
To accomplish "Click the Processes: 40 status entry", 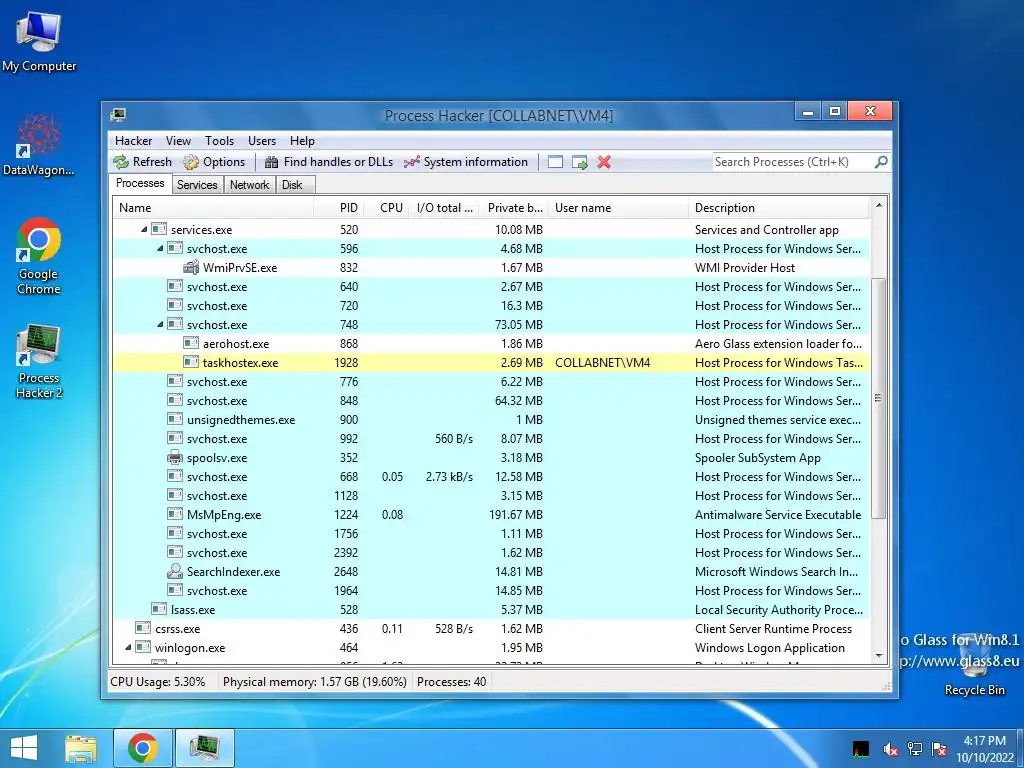I will [x=451, y=682].
